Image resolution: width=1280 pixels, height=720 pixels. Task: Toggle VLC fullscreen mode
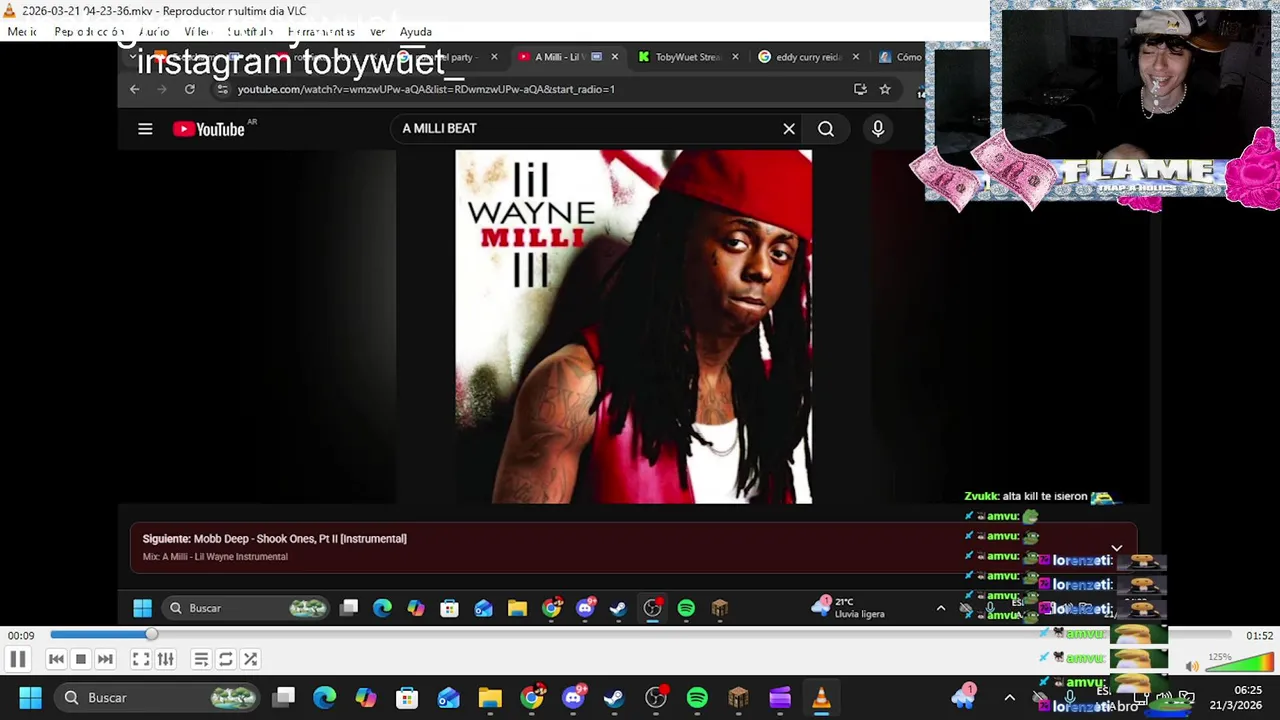(x=141, y=659)
